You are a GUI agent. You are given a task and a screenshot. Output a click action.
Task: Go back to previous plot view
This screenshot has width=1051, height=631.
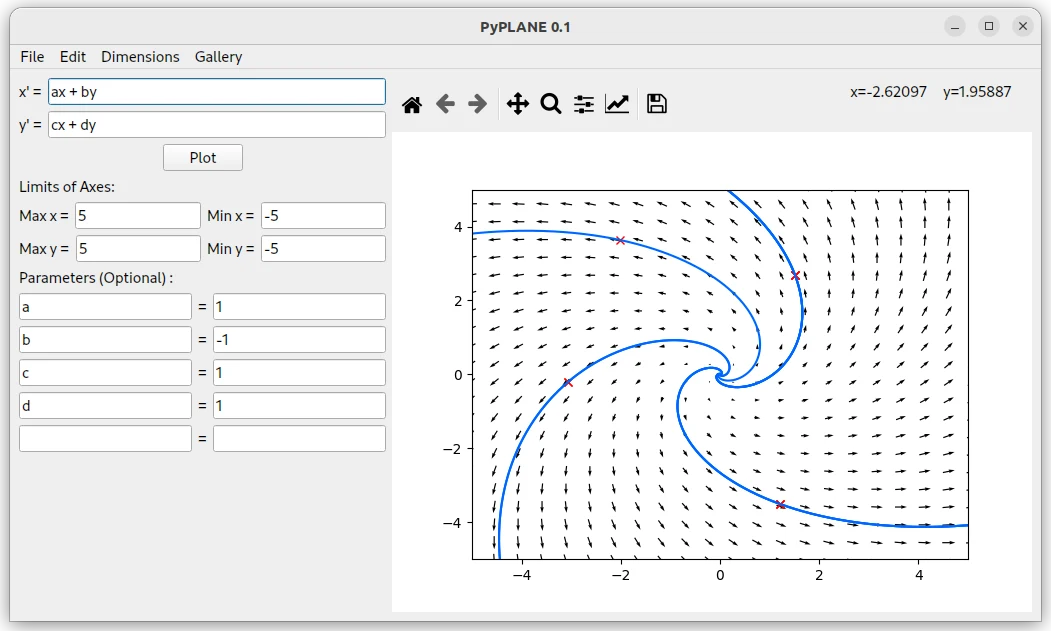tap(445, 104)
